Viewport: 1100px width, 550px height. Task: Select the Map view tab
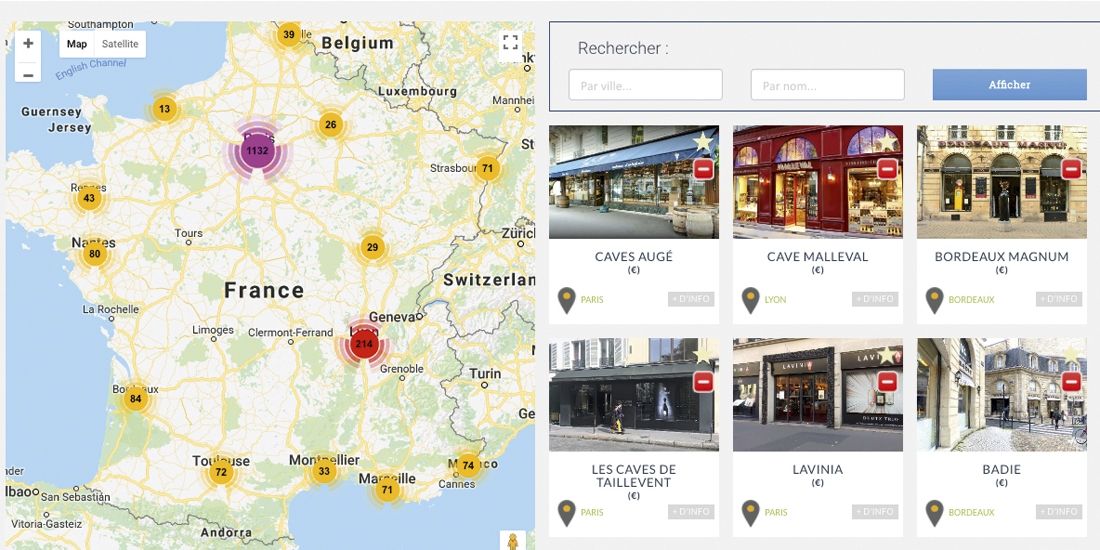point(77,43)
